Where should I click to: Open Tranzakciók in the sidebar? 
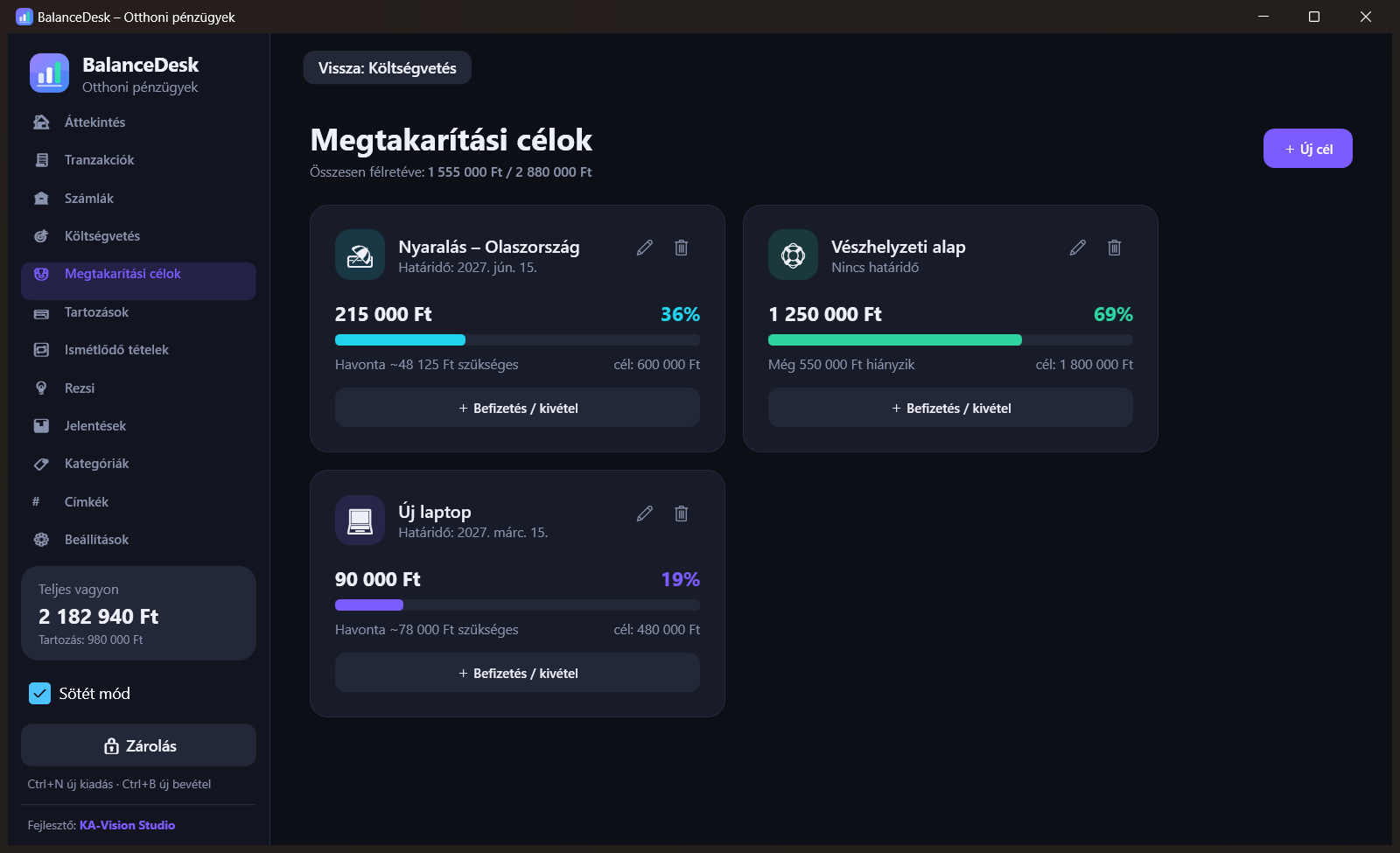tap(138, 160)
